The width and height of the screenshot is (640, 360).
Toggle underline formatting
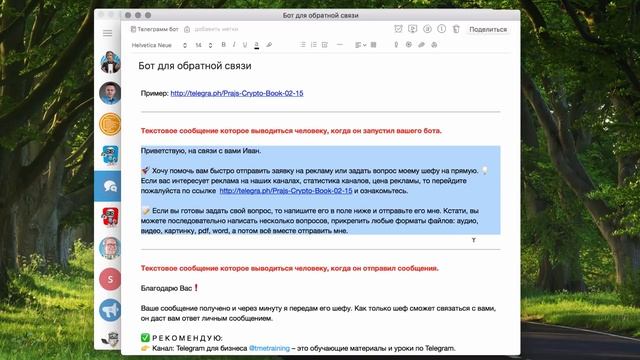point(245,45)
